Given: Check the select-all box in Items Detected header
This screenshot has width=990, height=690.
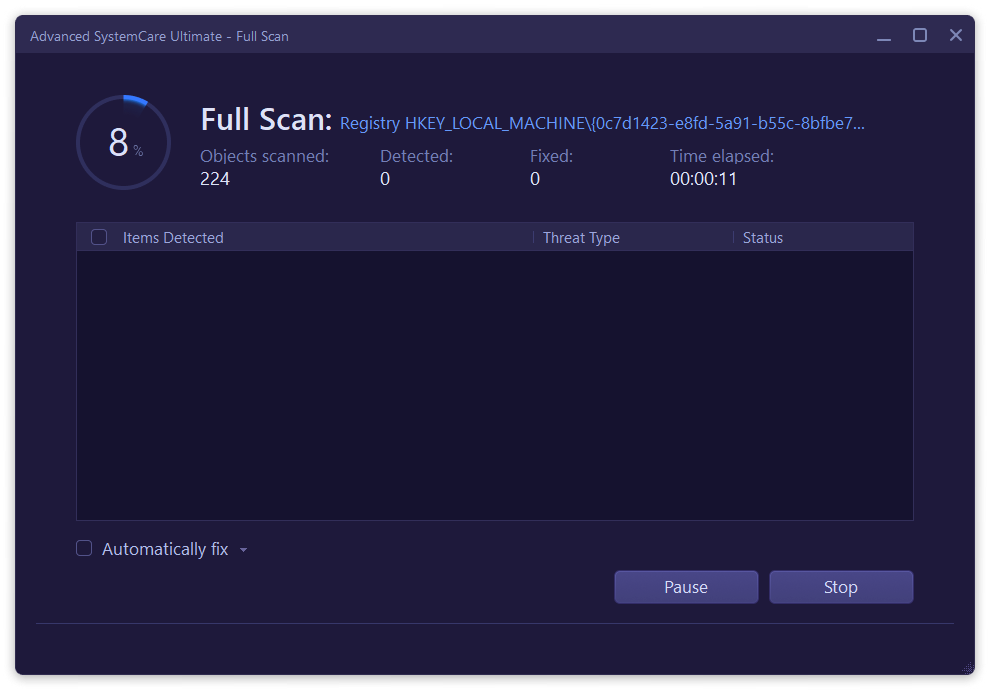Looking at the screenshot, I should click(x=98, y=237).
